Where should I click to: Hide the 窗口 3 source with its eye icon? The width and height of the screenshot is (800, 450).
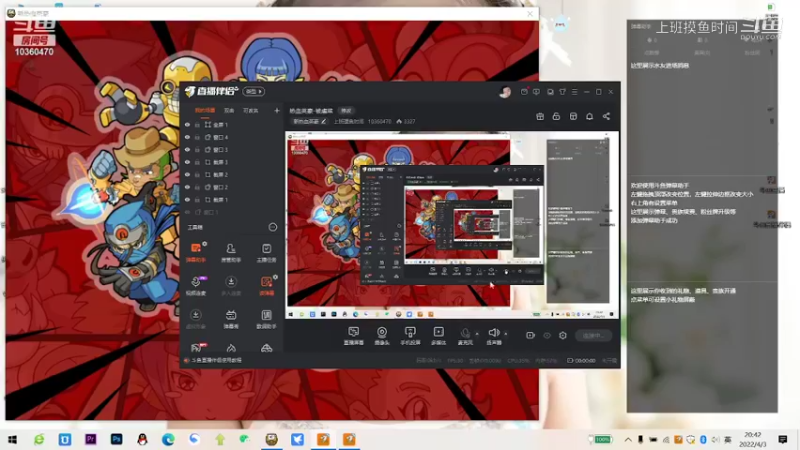[x=187, y=149]
